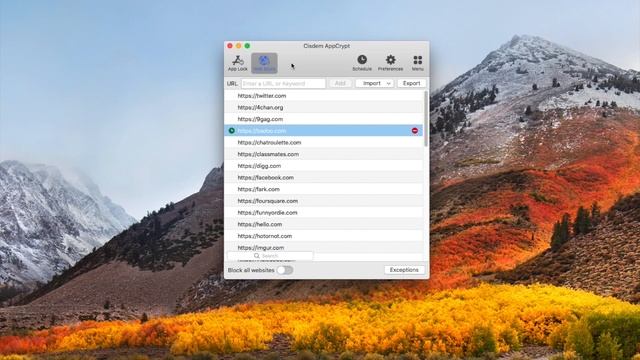Expand the Import dropdown
The image size is (640, 360).
click(374, 83)
